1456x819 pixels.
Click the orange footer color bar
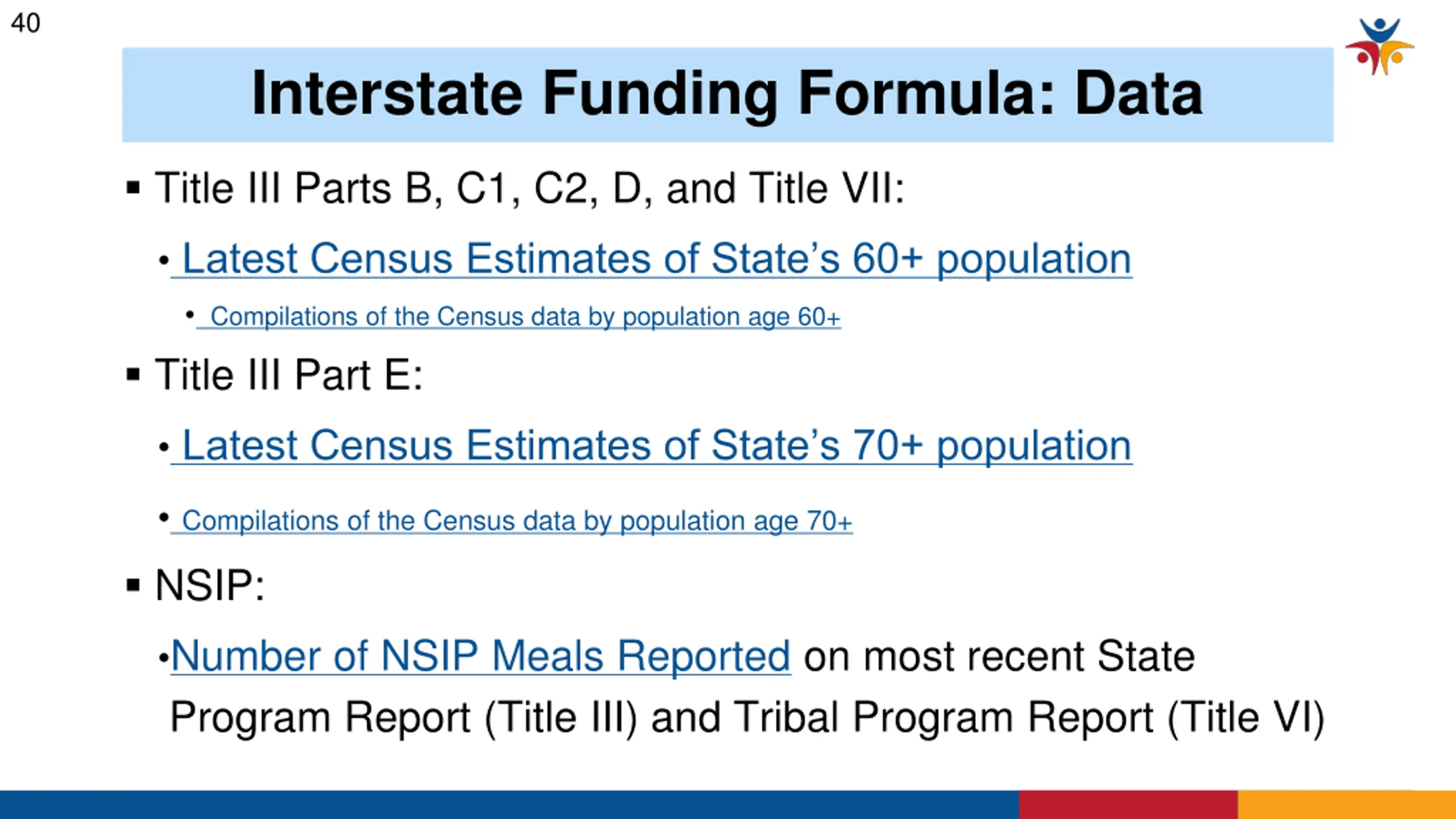[x=1347, y=804]
